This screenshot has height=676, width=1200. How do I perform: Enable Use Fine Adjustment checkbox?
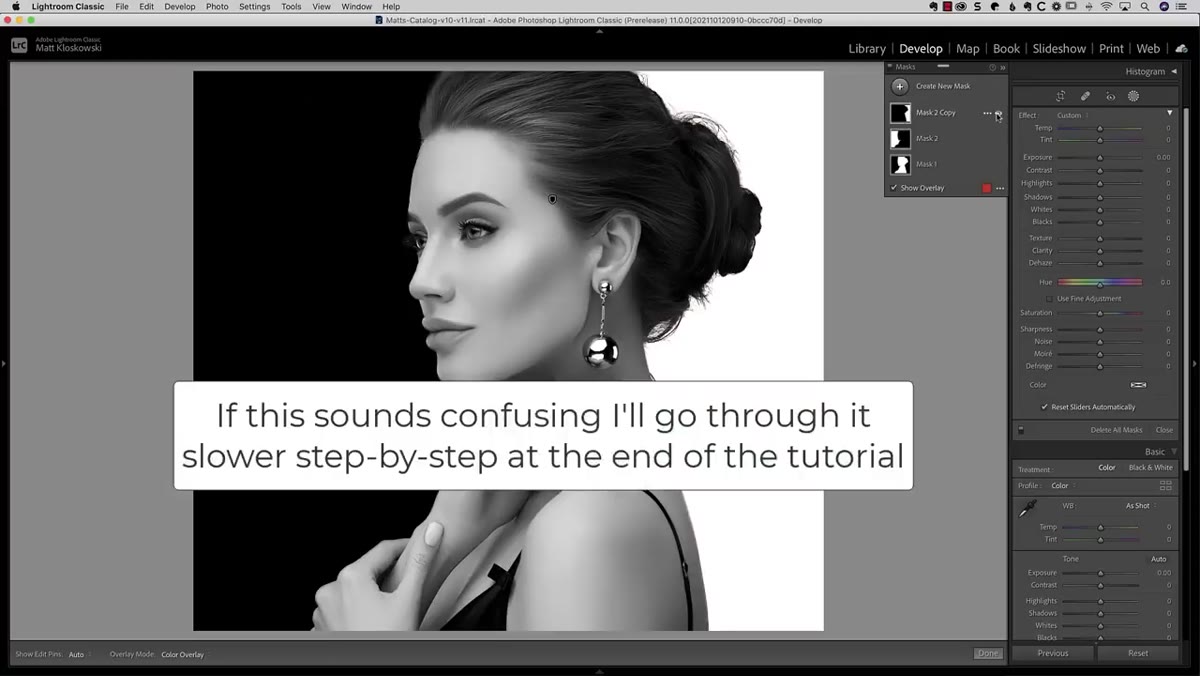[x=1049, y=298]
